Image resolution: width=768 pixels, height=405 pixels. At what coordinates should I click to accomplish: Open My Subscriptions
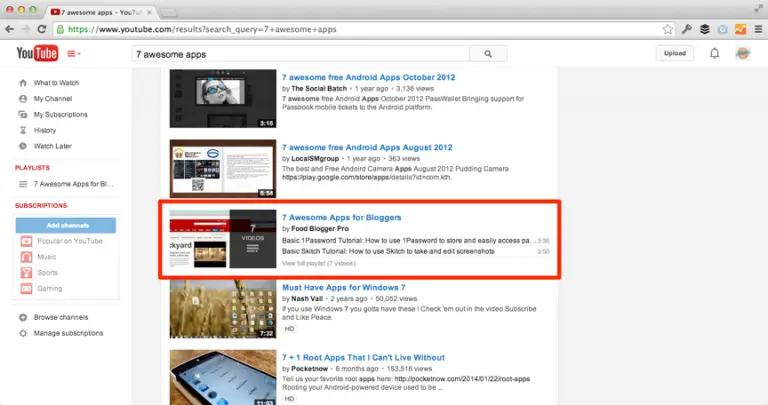60,115
